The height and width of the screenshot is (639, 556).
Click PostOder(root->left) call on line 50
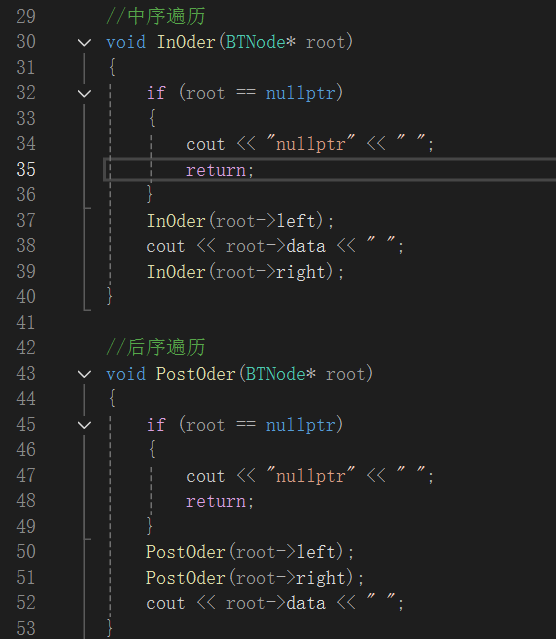[250, 553]
